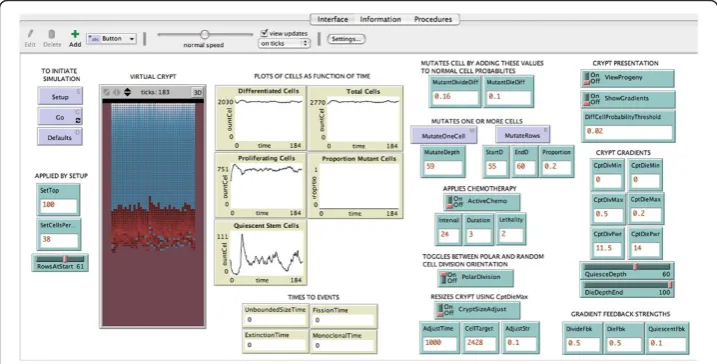Image resolution: width=717 pixels, height=364 pixels.
Task: Switch to the Information tab
Action: click(380, 19)
